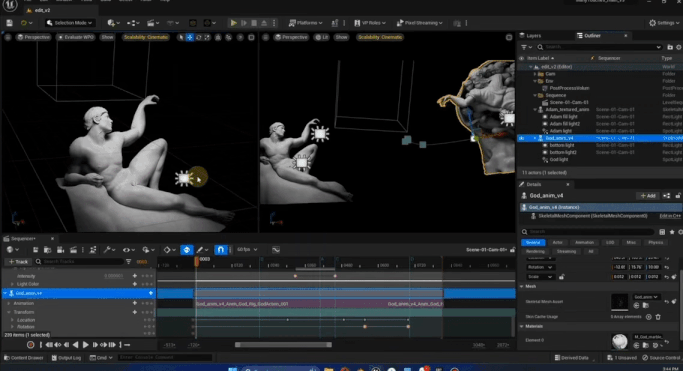The height and width of the screenshot is (371, 683).
Task: Select the Skeletal filter tab in Details
Action: coord(533,243)
